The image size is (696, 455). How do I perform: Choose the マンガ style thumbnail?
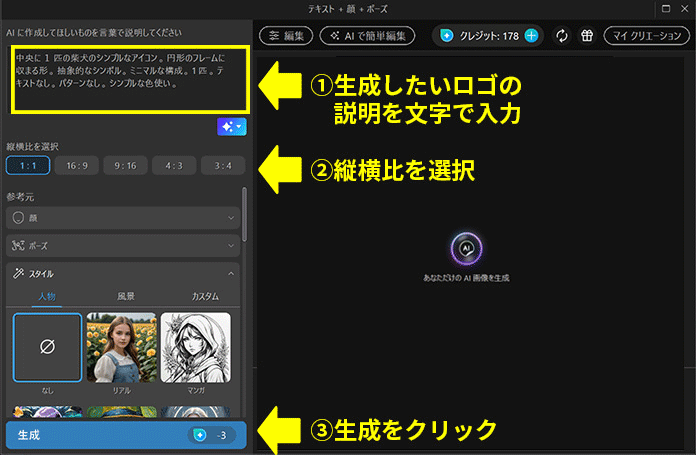coord(196,348)
